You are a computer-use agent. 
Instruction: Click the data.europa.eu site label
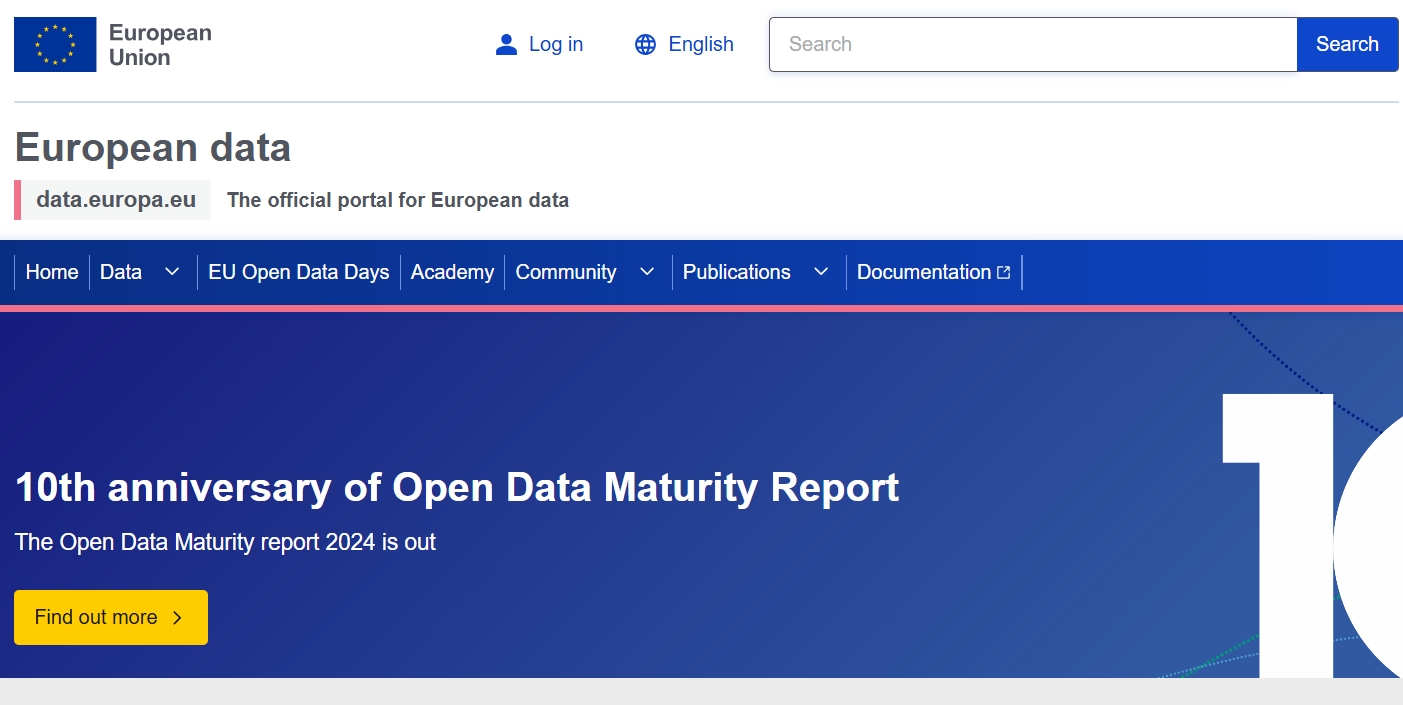pos(116,200)
